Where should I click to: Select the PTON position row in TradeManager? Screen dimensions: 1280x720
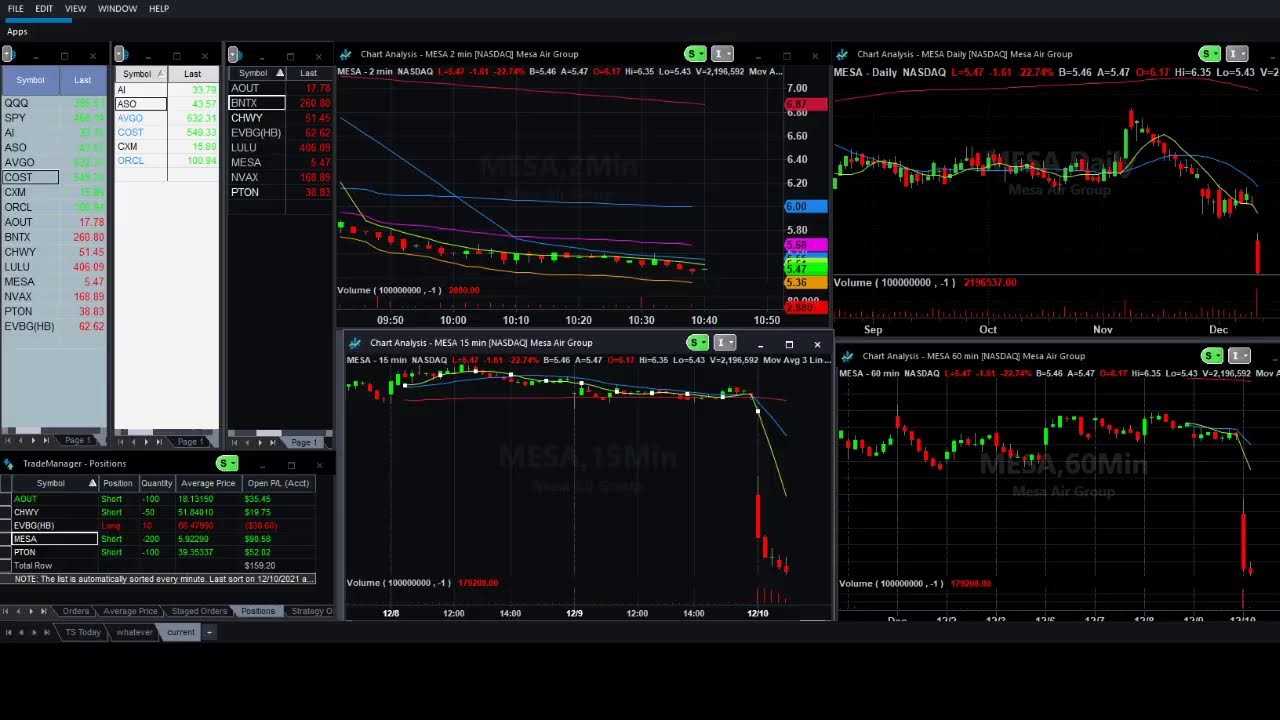tap(158, 552)
